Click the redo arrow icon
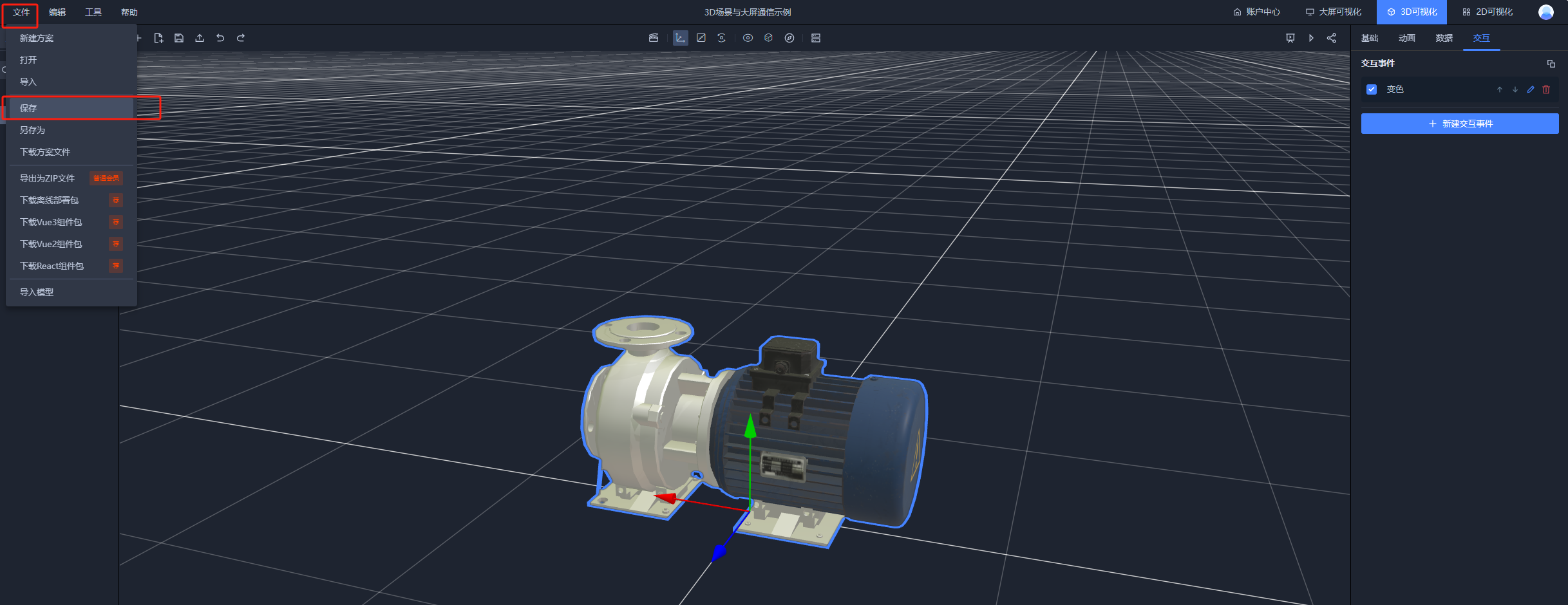This screenshot has height=605, width=1568. [241, 38]
